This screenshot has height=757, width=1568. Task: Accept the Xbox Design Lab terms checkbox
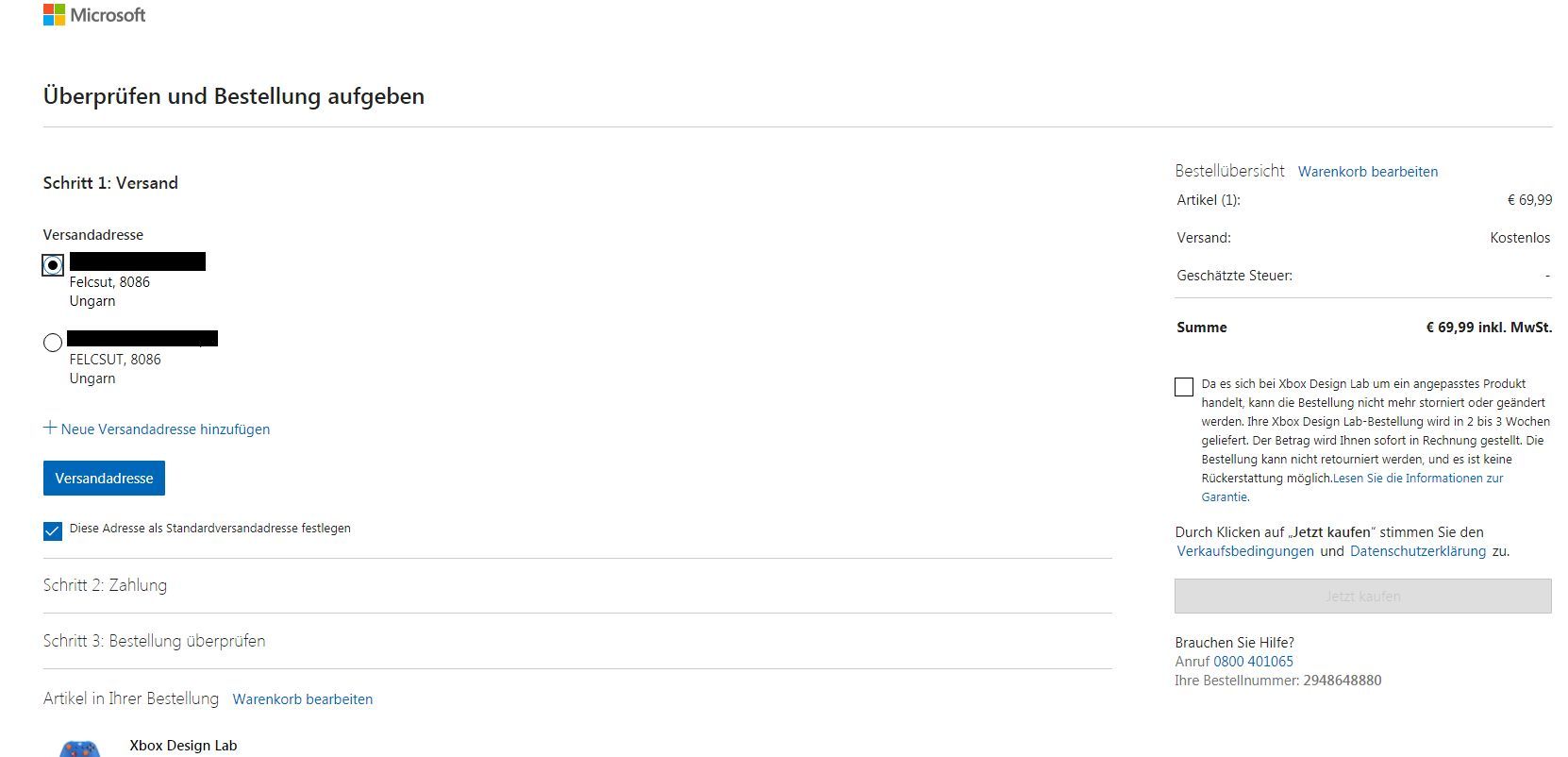(1184, 387)
